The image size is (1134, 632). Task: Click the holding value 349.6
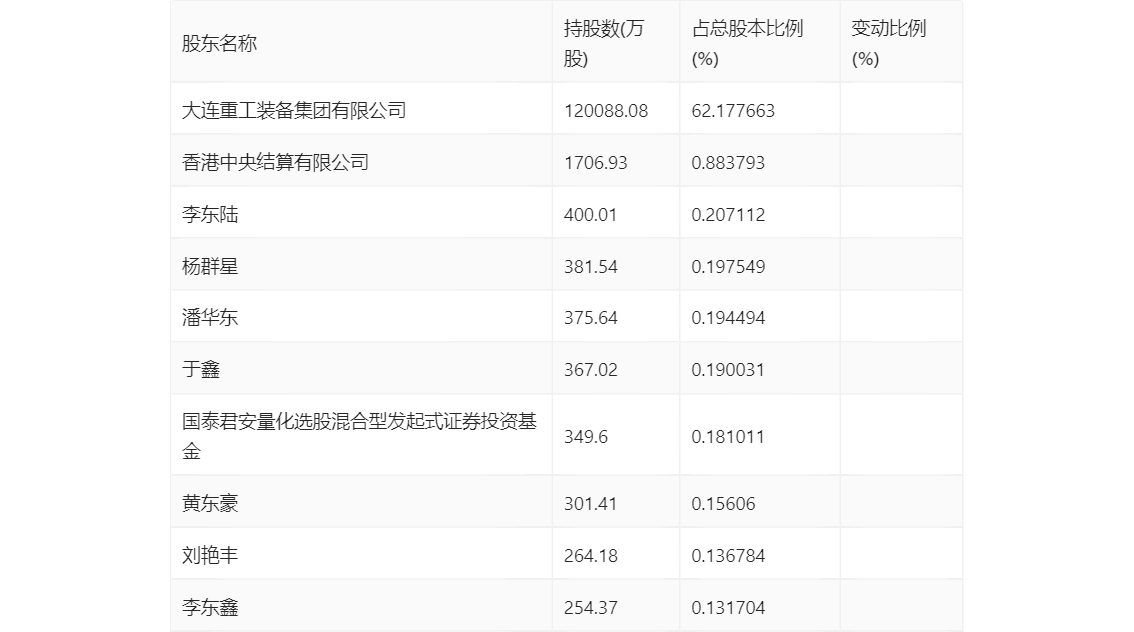[586, 437]
